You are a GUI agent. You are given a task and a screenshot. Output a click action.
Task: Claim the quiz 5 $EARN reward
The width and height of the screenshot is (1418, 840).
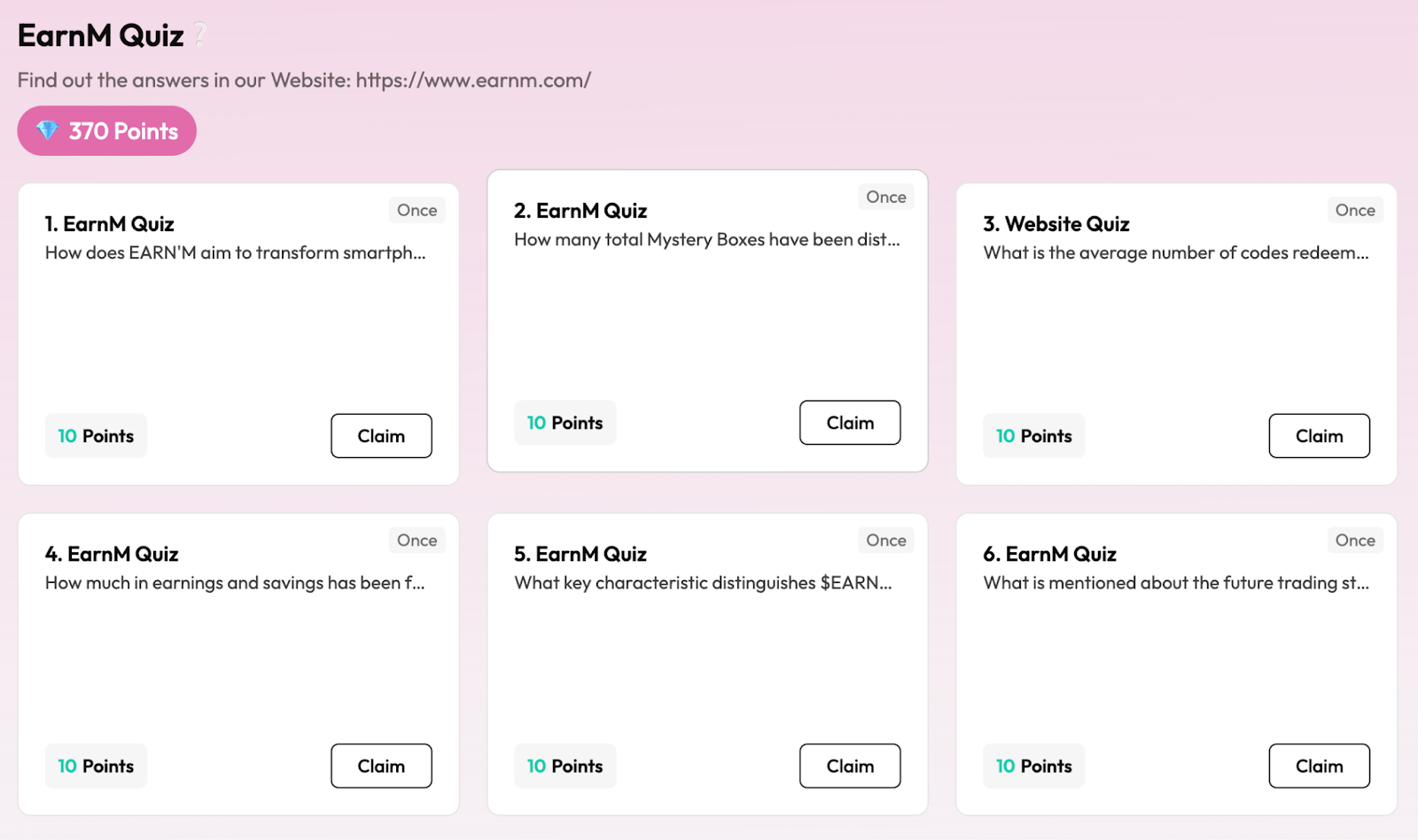850,766
